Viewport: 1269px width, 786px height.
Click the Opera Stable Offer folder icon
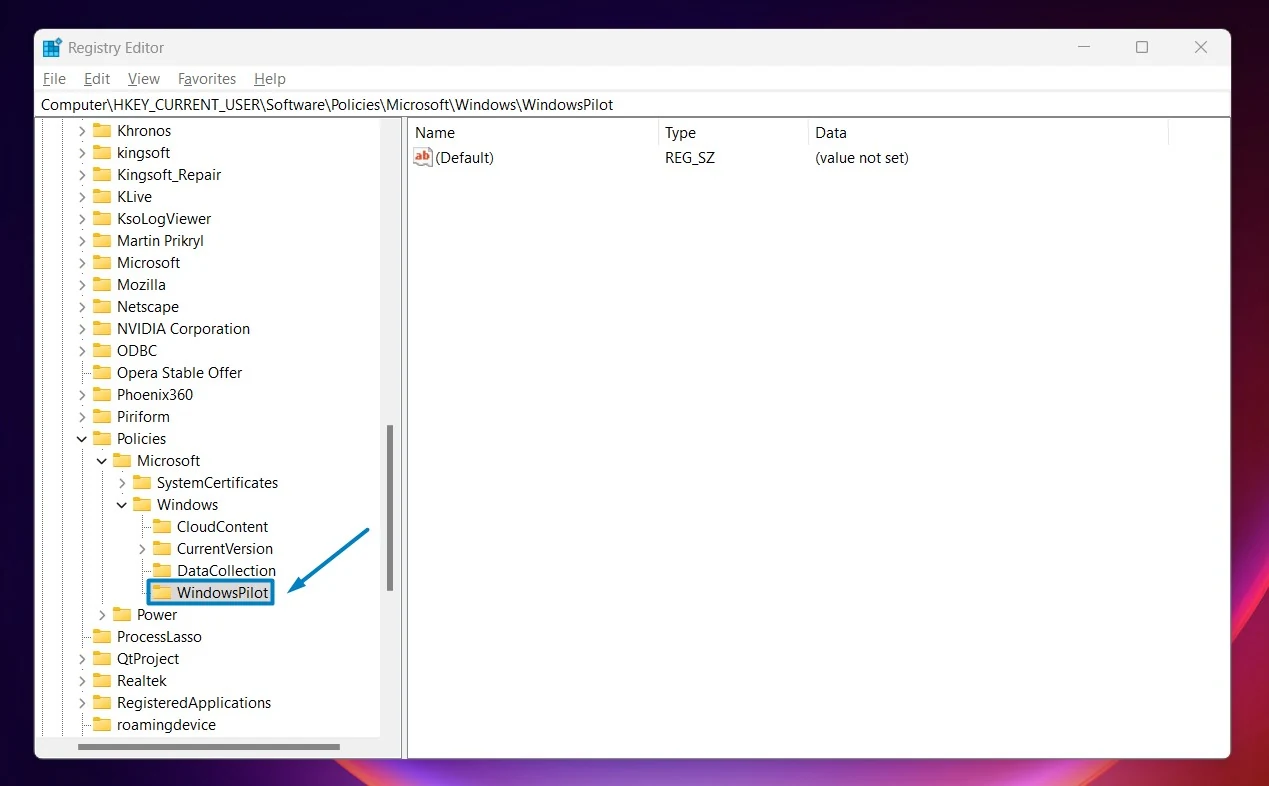(102, 373)
